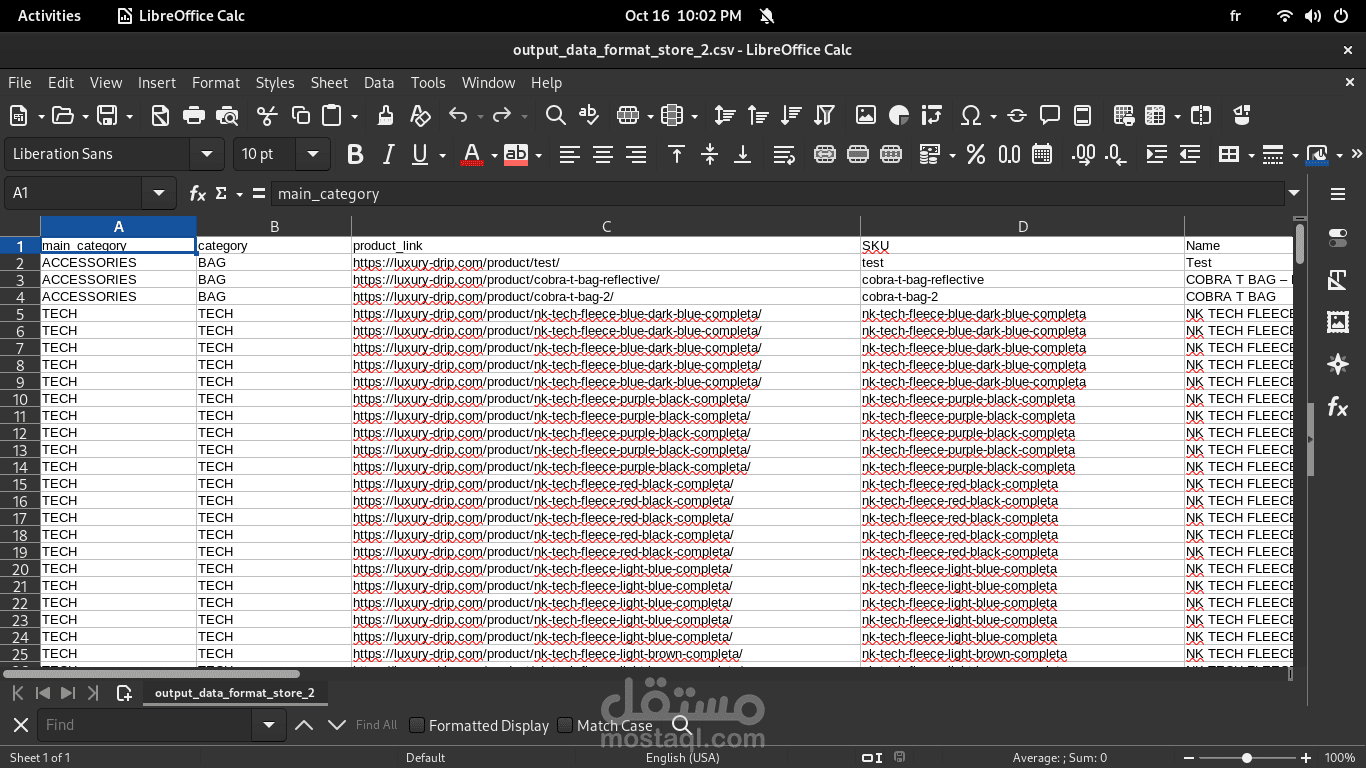Enable Formatted Display checkbox

[418, 725]
